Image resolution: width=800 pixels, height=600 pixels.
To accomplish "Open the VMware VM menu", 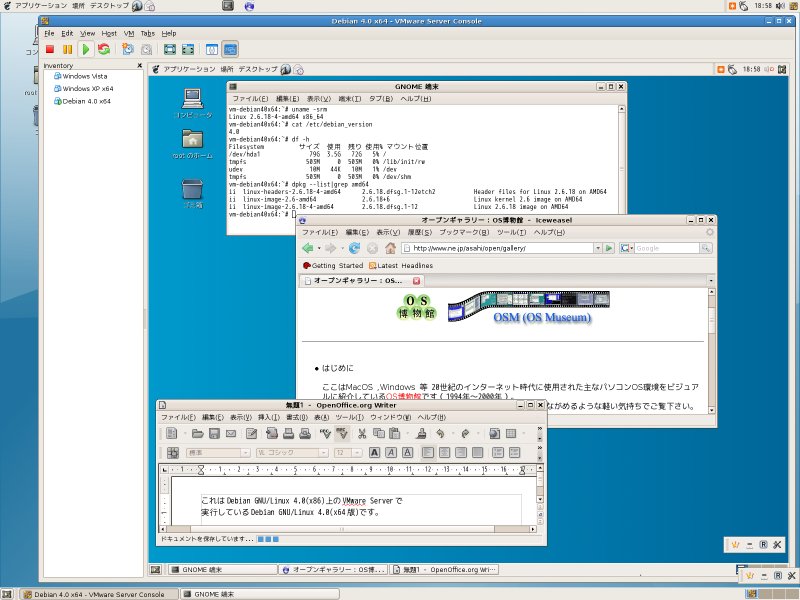I will 129,33.
